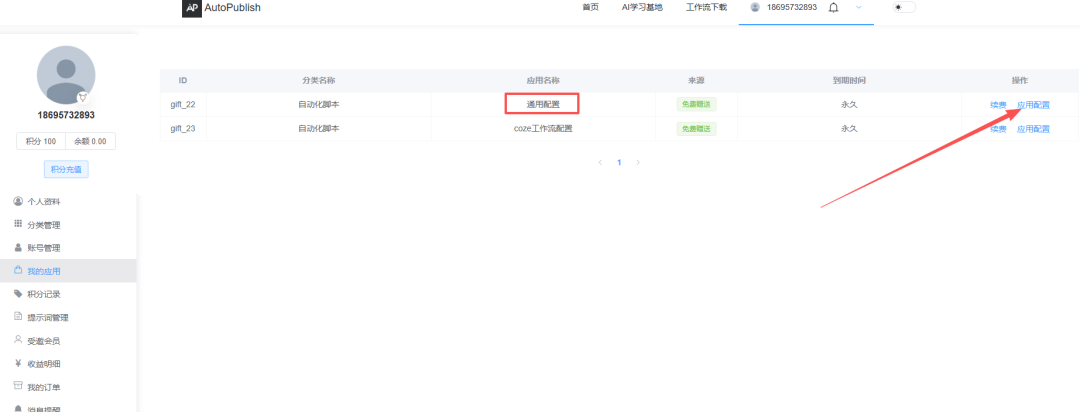Screen dimensions: 1080x412
Task: Click the gift_23 ID cell
Action: tap(183, 128)
